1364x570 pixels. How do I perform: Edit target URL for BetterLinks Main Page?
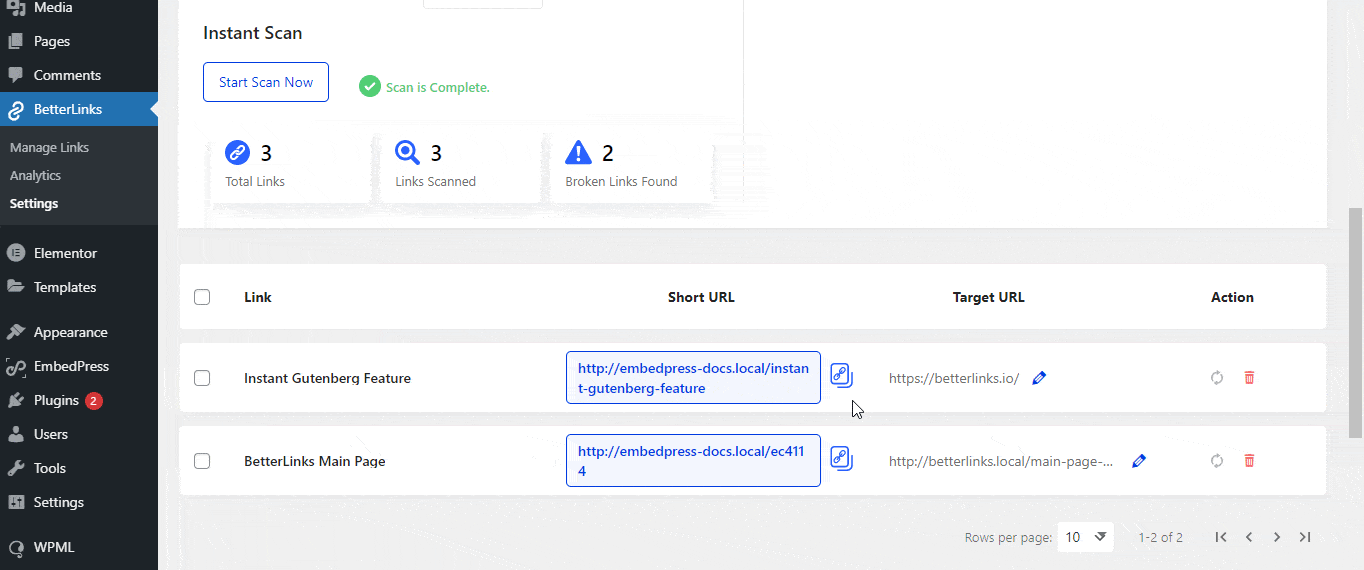1138,461
